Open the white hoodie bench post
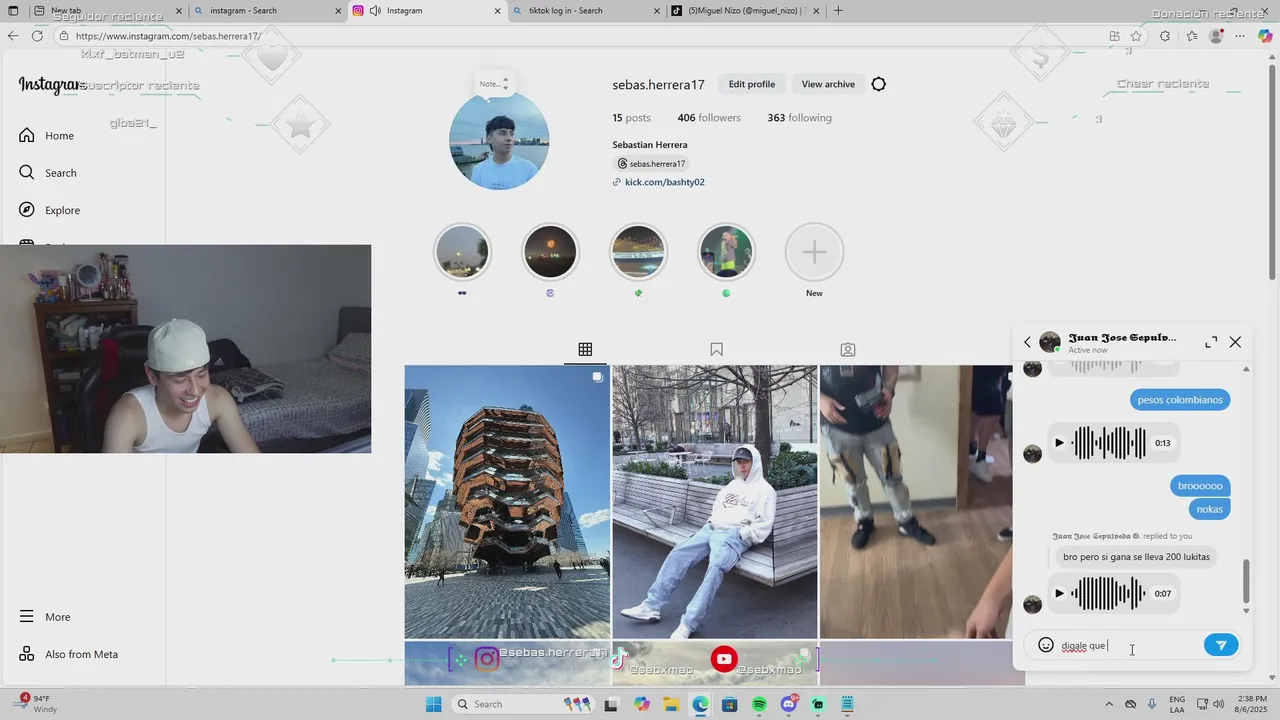1280x720 pixels. click(x=714, y=502)
